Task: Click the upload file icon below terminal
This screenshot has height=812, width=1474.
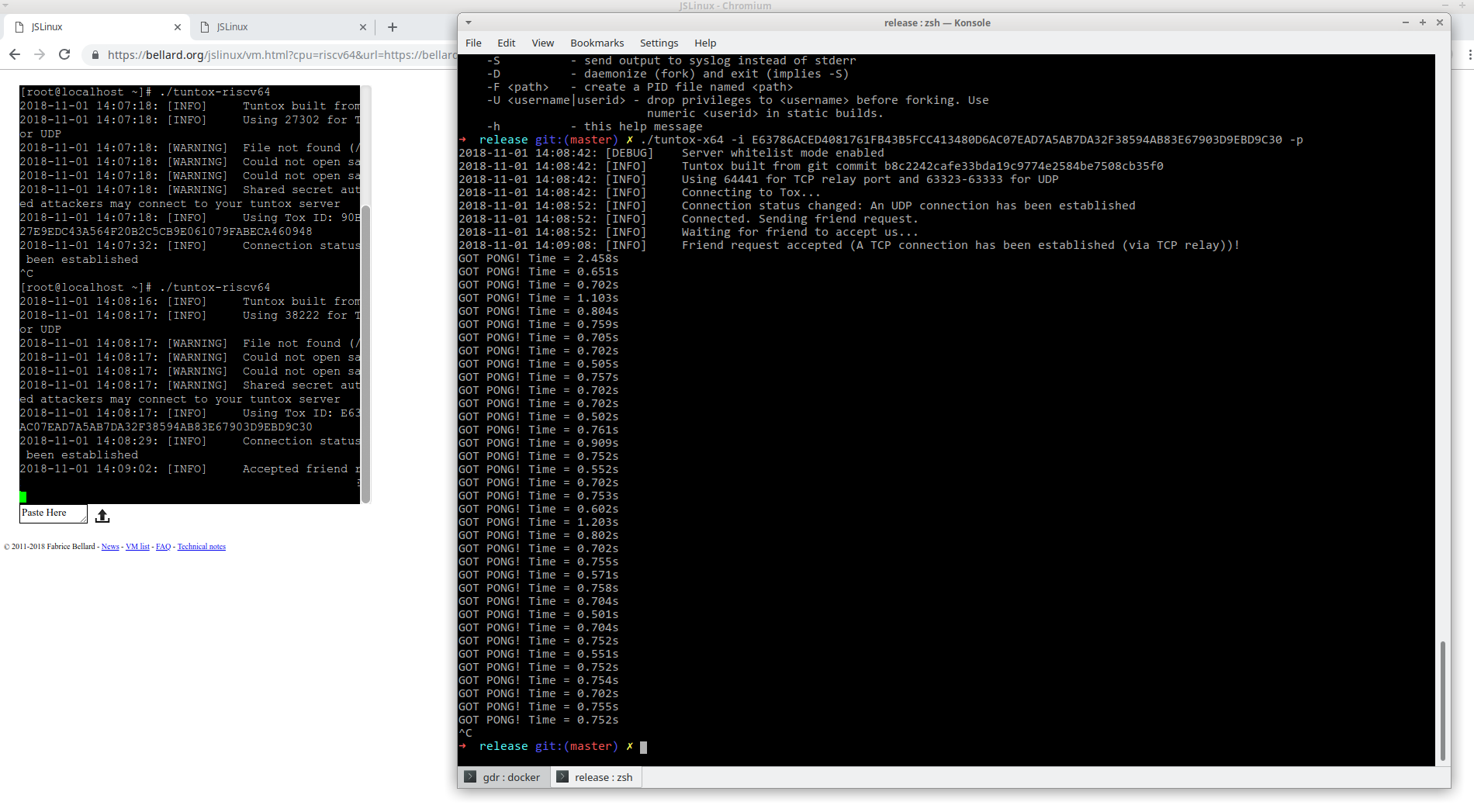Action: (102, 516)
